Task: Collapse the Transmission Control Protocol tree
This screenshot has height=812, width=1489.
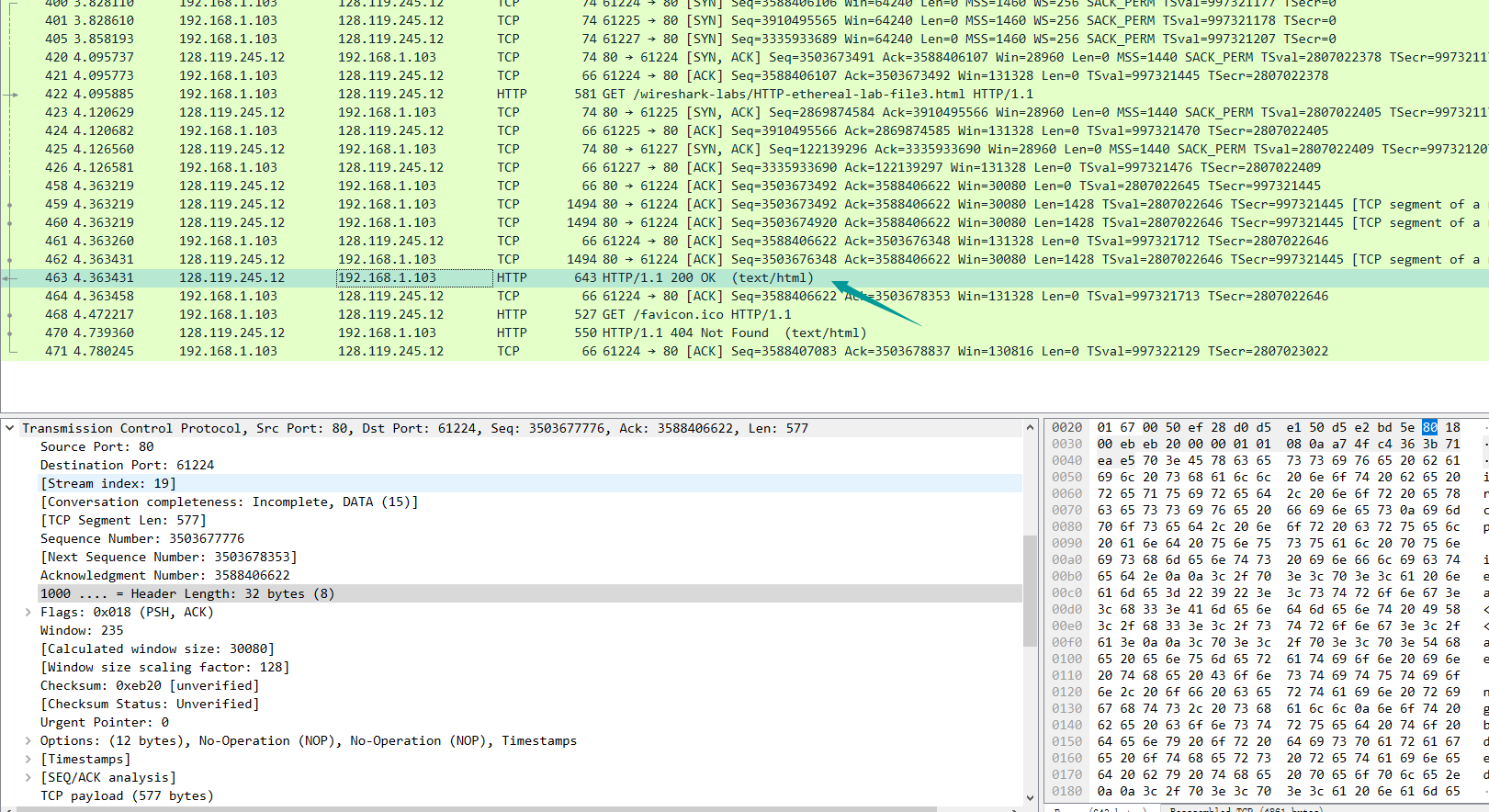Action: pos(9,428)
